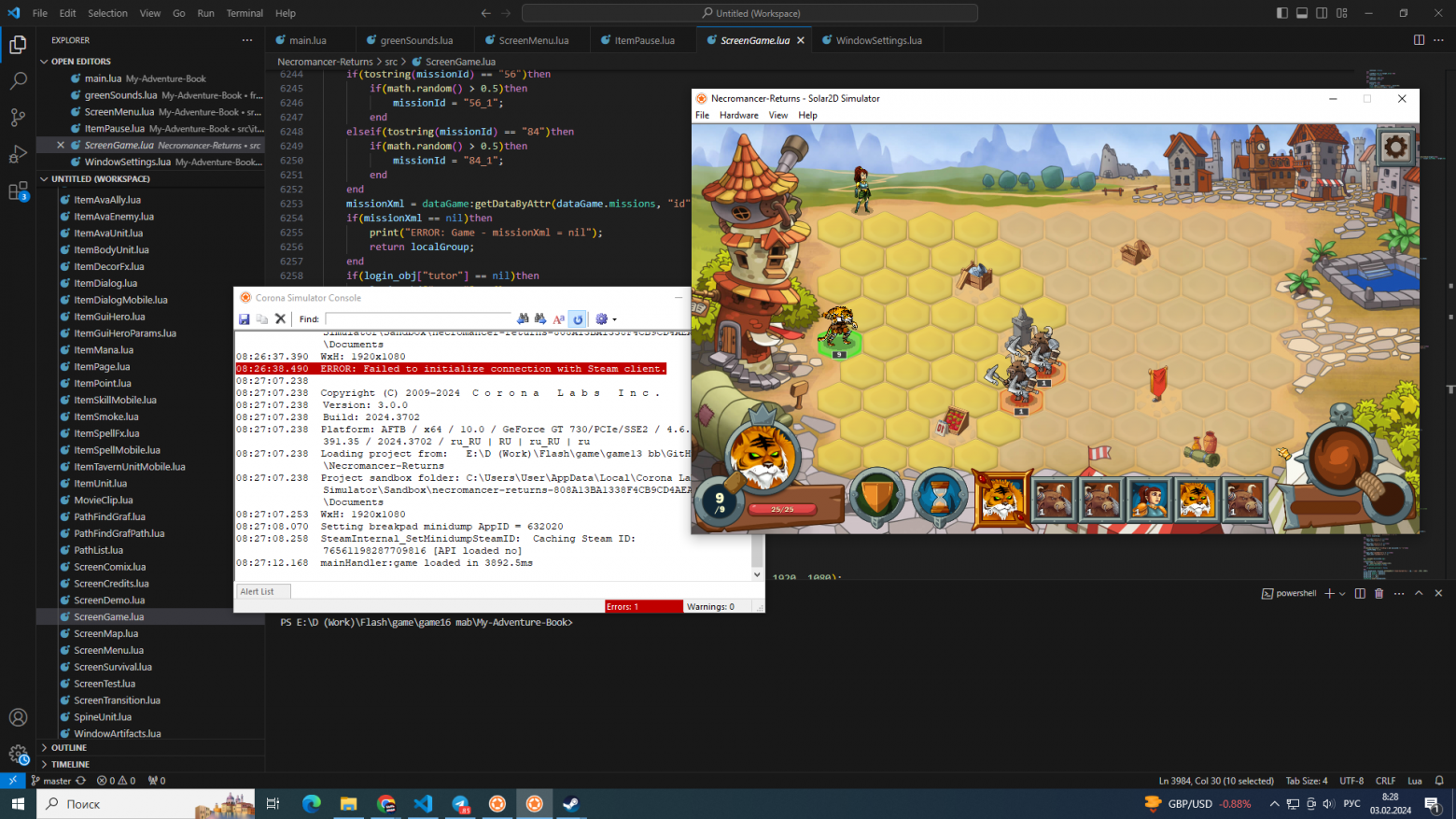Click the Find input field in console
The width and height of the screenshot is (1456, 819).
418,319
